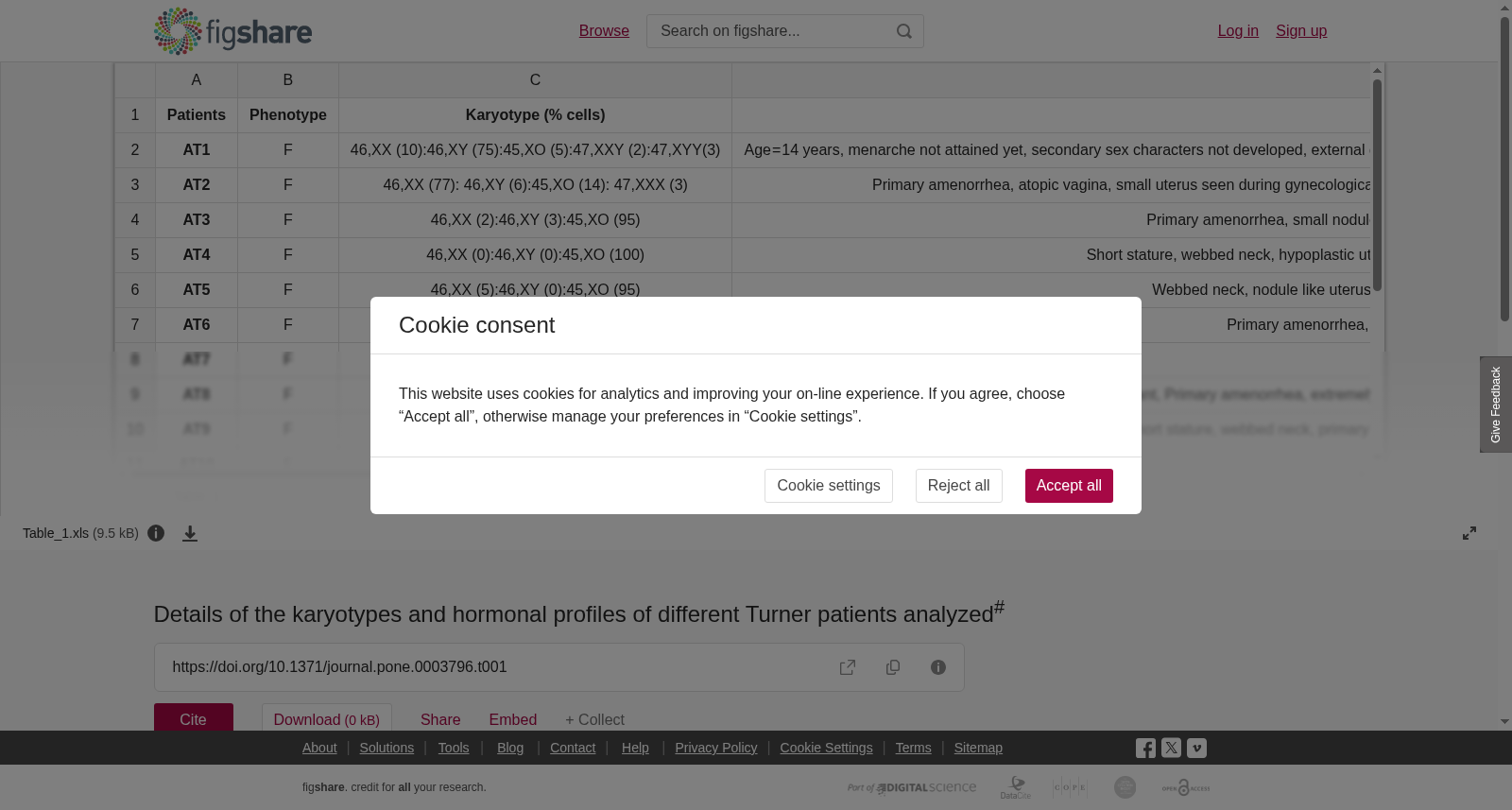Open figshare Facebook page icon
The image size is (1512, 810).
click(x=1145, y=749)
